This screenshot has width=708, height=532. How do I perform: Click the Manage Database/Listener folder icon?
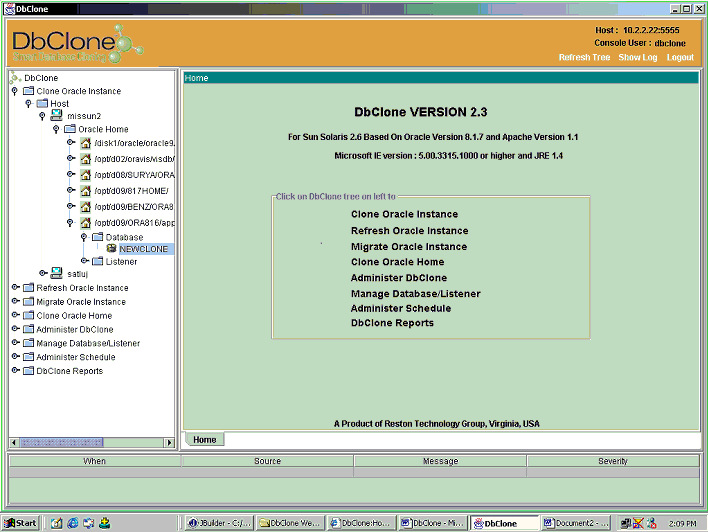pos(28,343)
